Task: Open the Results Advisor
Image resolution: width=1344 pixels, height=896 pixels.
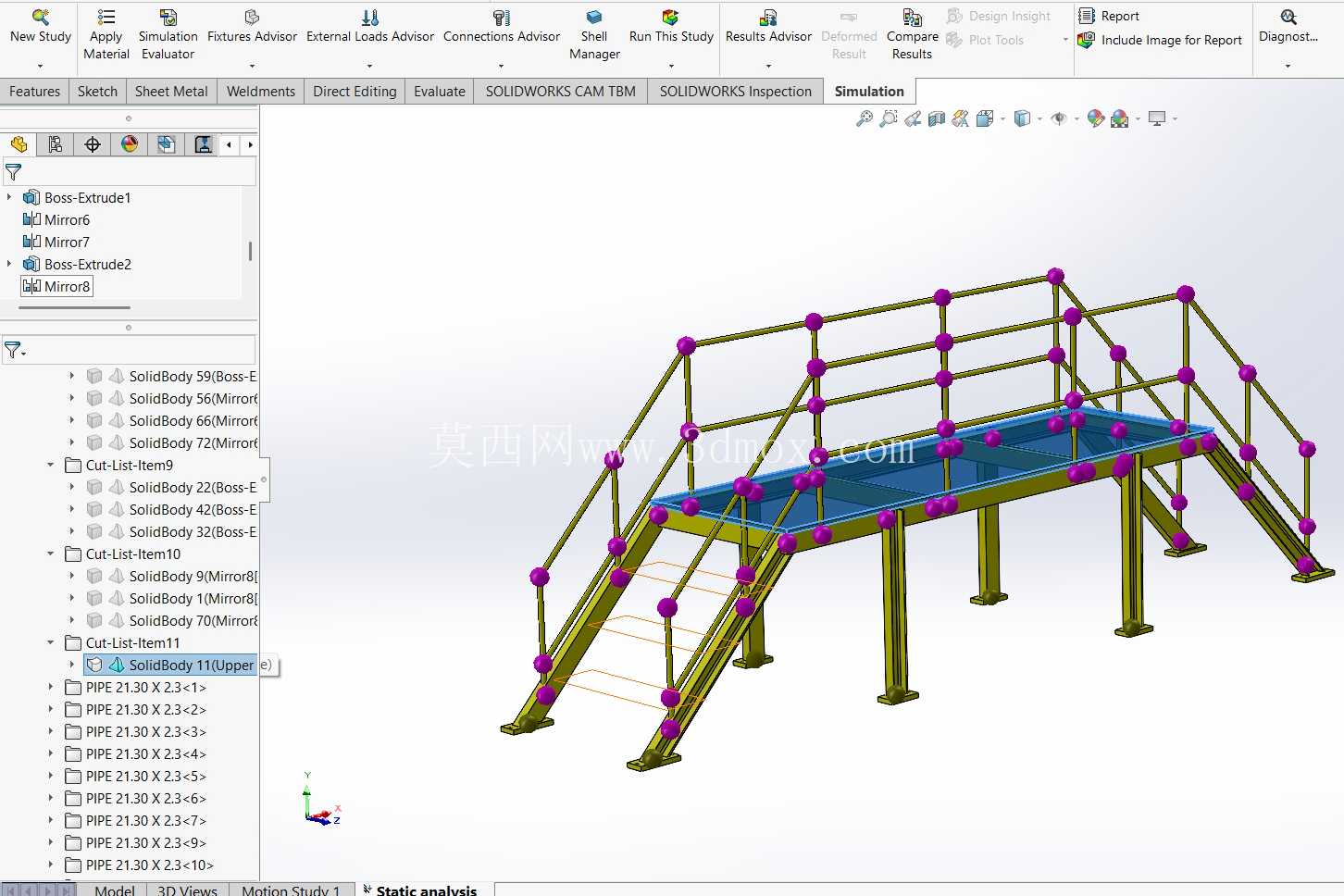Action: click(x=768, y=26)
